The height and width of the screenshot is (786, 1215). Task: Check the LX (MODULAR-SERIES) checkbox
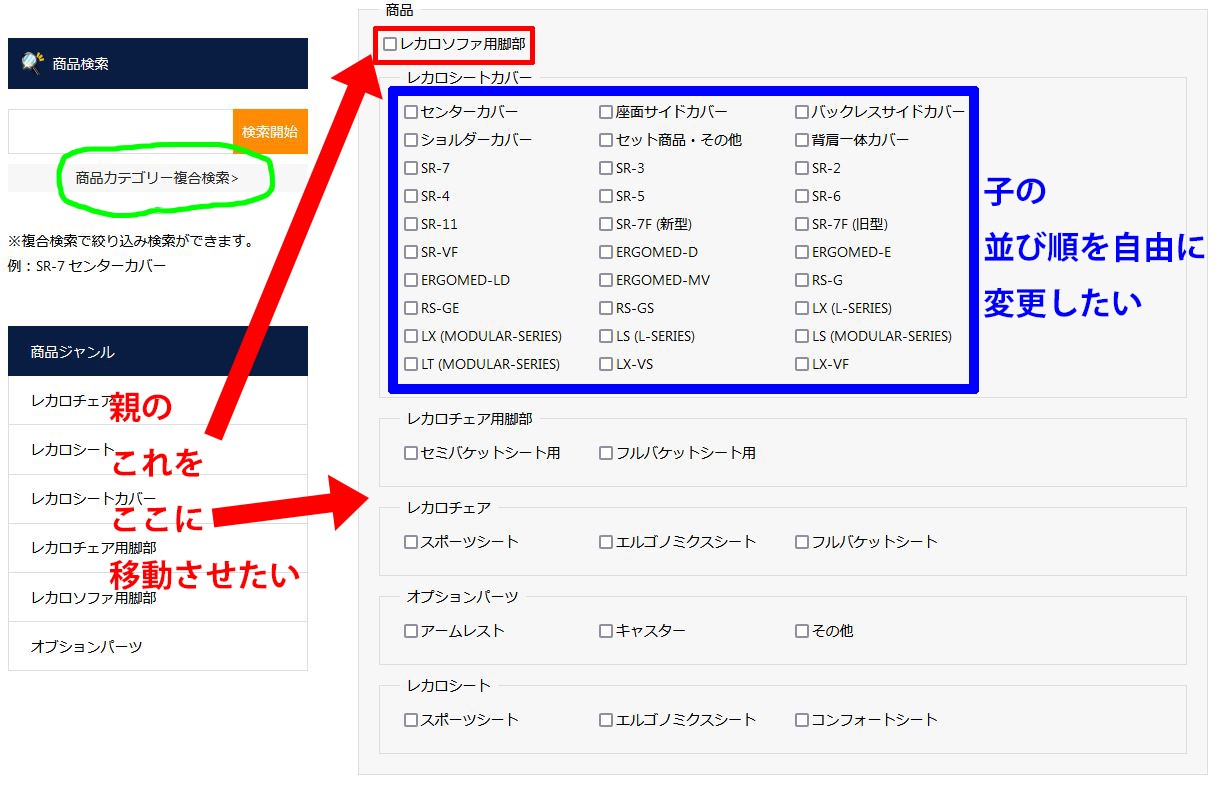pos(411,336)
